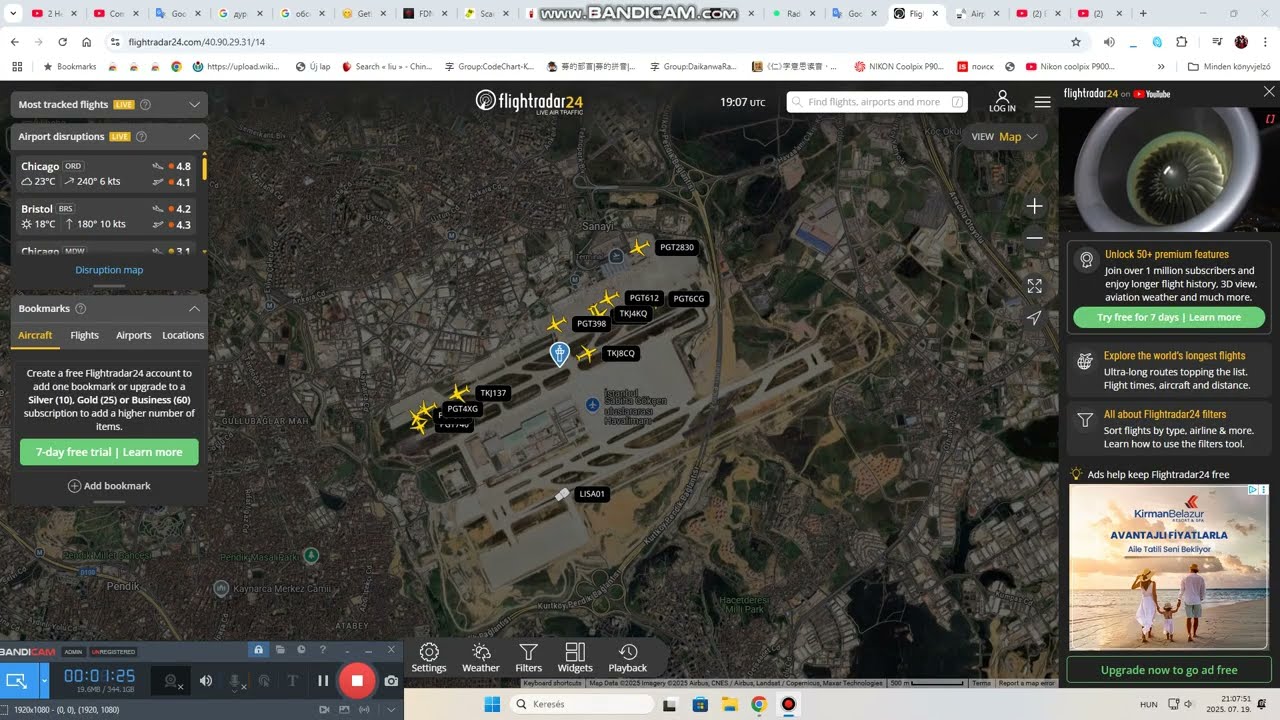Open the Log In page
This screenshot has height=720, width=1280.
(1002, 101)
